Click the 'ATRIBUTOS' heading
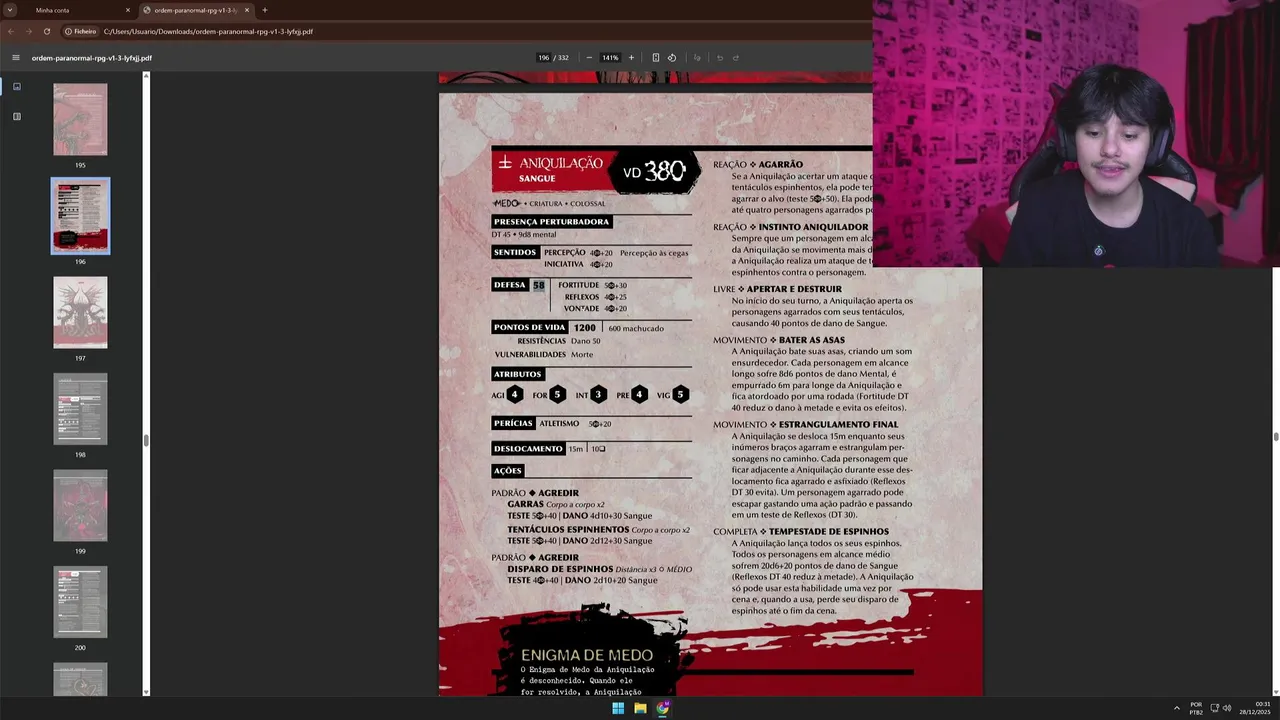 [517, 374]
